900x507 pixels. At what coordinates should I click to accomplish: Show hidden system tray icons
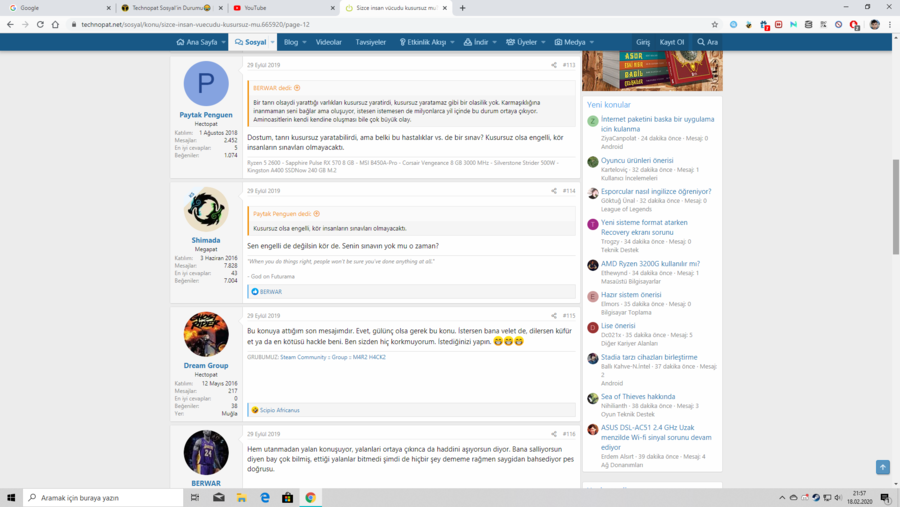point(782,498)
